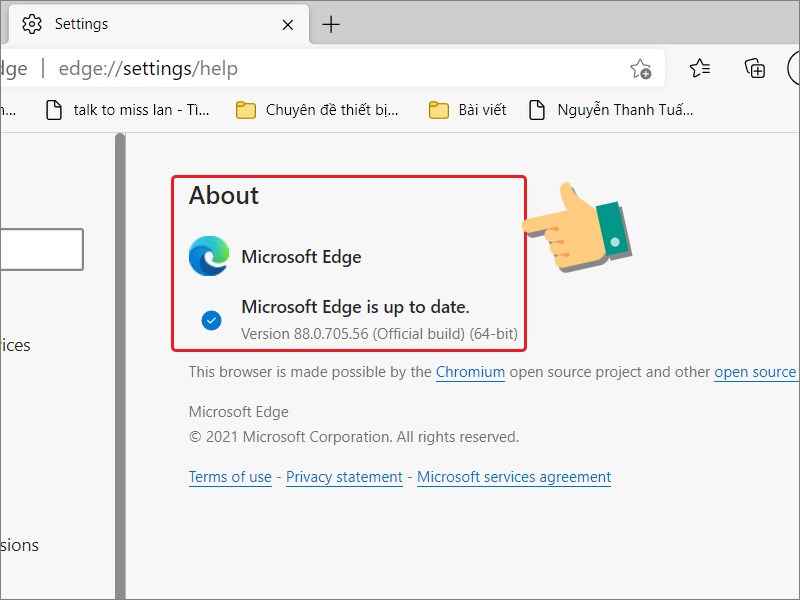Click the blue up-to-date checkmark icon
This screenshot has width=800, height=600.
pyautogui.click(x=211, y=320)
